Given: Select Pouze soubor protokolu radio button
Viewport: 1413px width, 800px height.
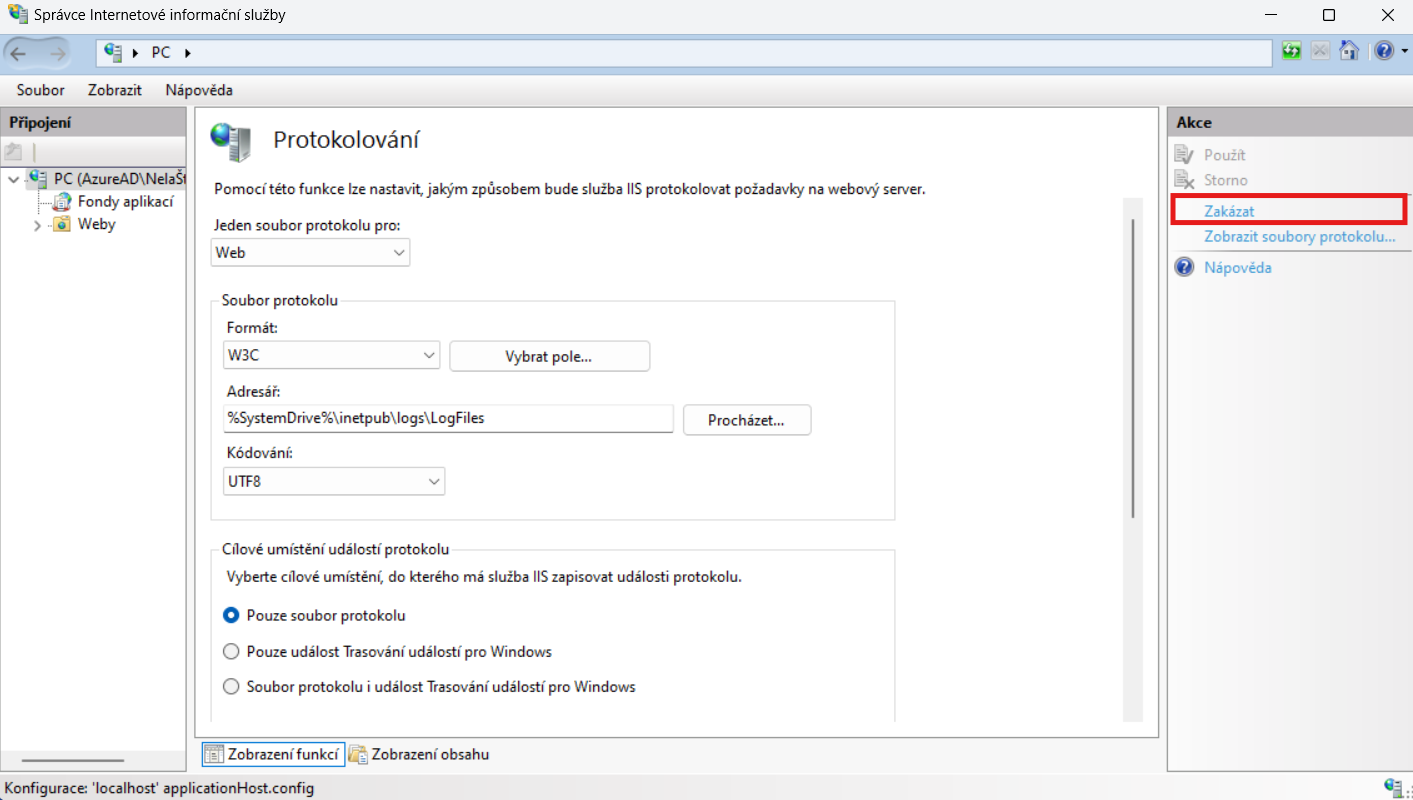Looking at the screenshot, I should tap(231, 615).
